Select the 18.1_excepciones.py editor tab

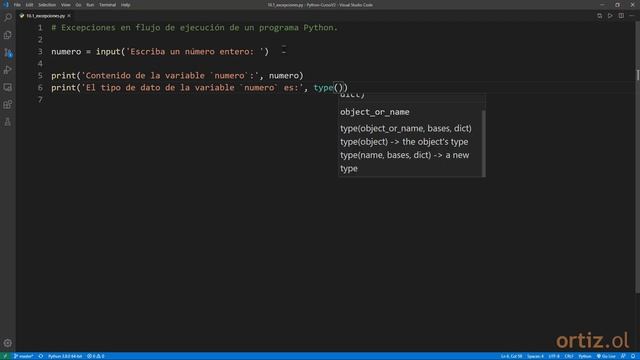tap(45, 16)
